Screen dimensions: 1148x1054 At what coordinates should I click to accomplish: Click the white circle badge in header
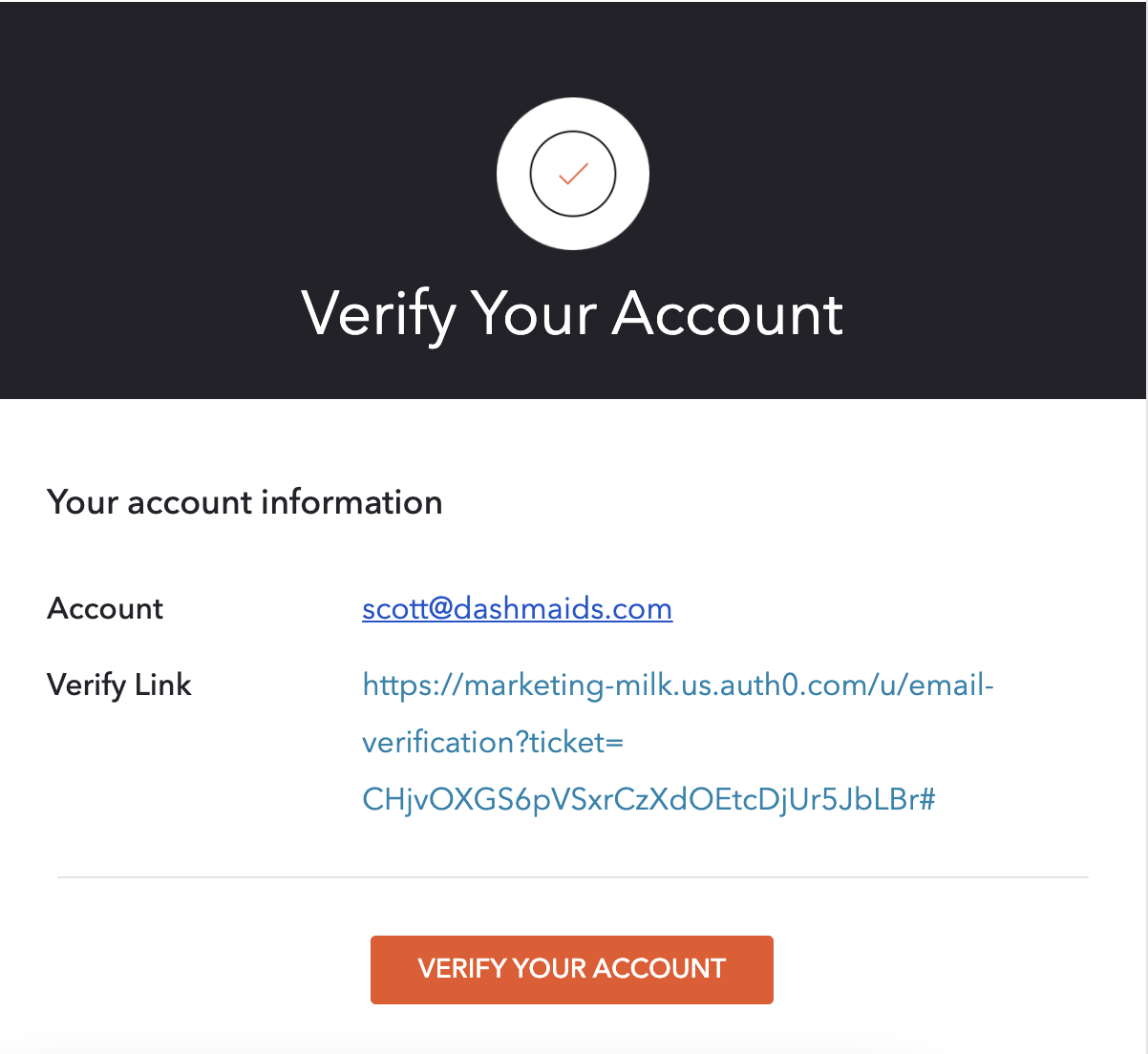pos(573,174)
